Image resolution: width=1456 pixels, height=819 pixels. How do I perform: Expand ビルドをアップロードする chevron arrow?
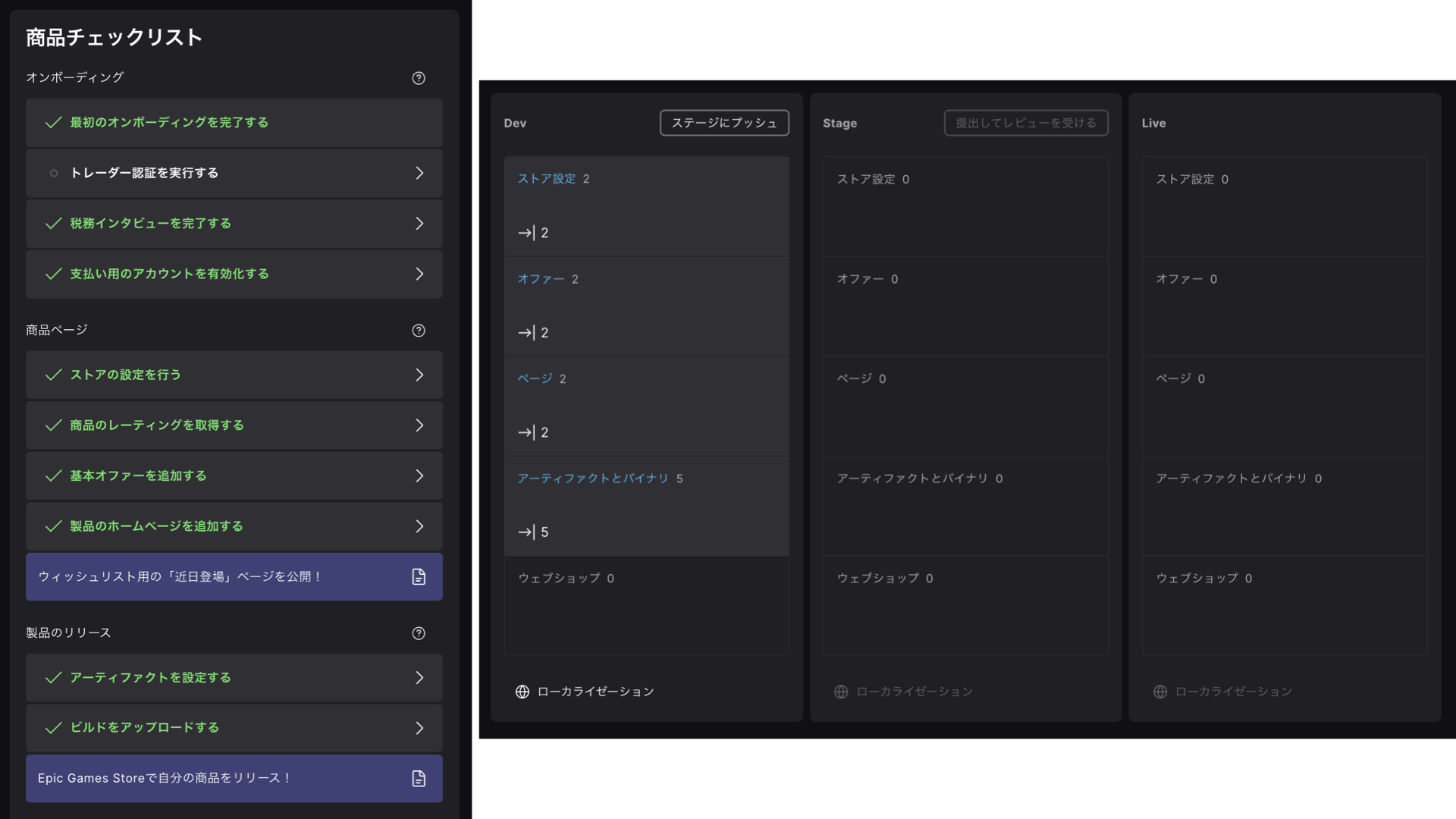tap(419, 728)
